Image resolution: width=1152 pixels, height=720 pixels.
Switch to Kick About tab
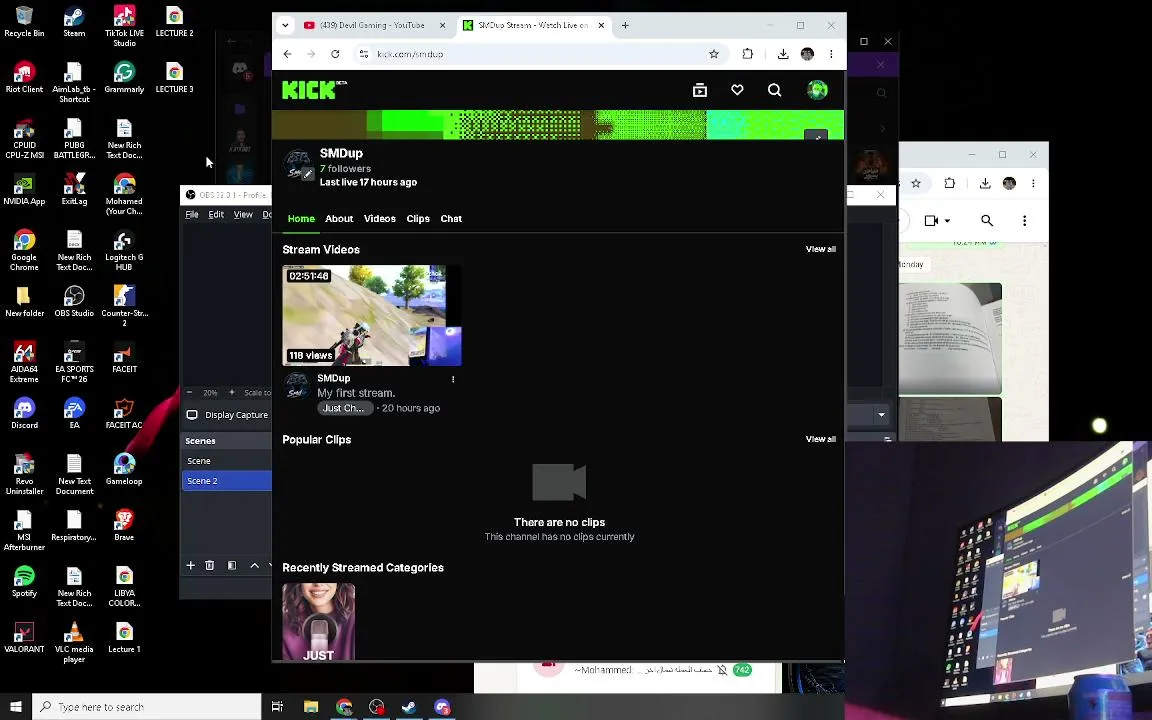(x=339, y=219)
